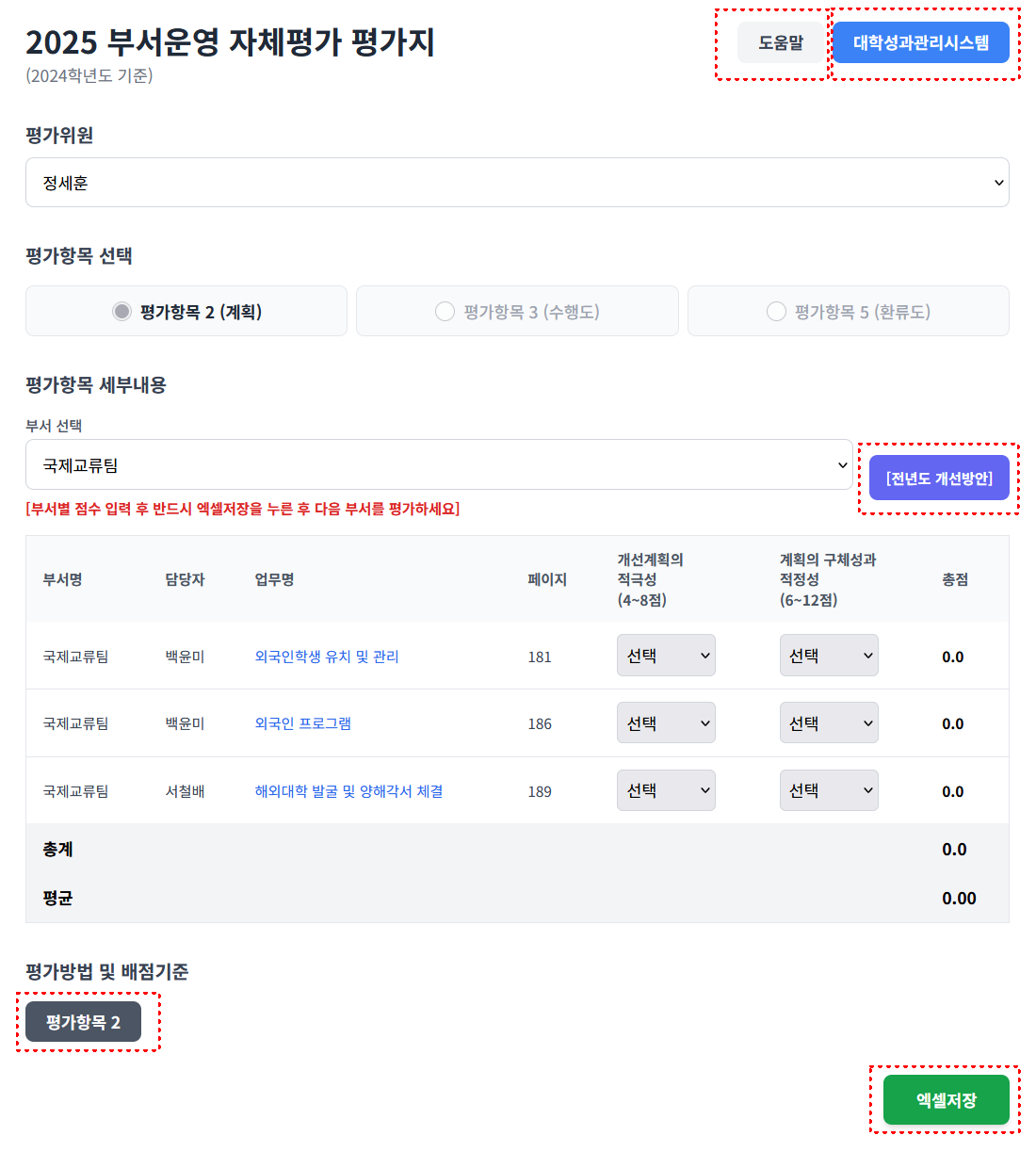Screen dimensions: 1036x1152
Task: Click the 평가항목 2 criteria tab button
Action: (x=83, y=1022)
